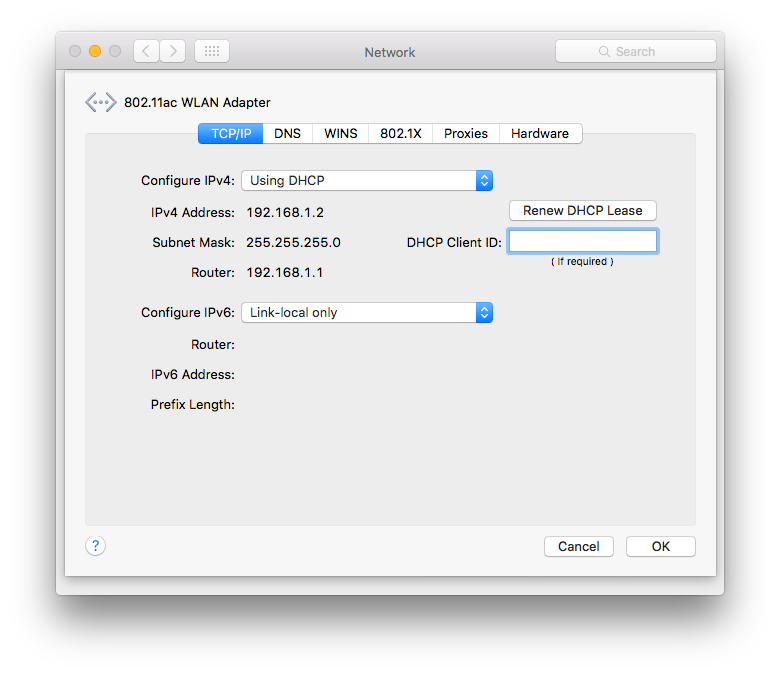The width and height of the screenshot is (780, 675).
Task: Open the Hardware tab
Action: (540, 134)
